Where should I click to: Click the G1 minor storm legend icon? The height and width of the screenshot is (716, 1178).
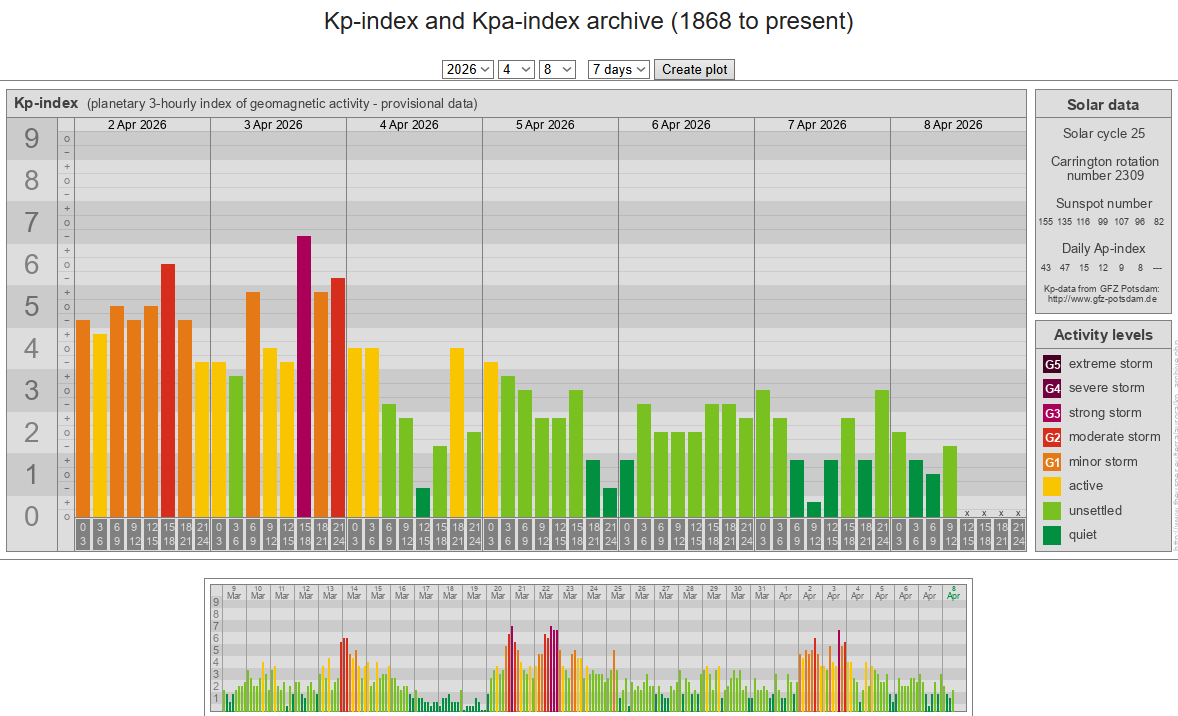point(1052,462)
